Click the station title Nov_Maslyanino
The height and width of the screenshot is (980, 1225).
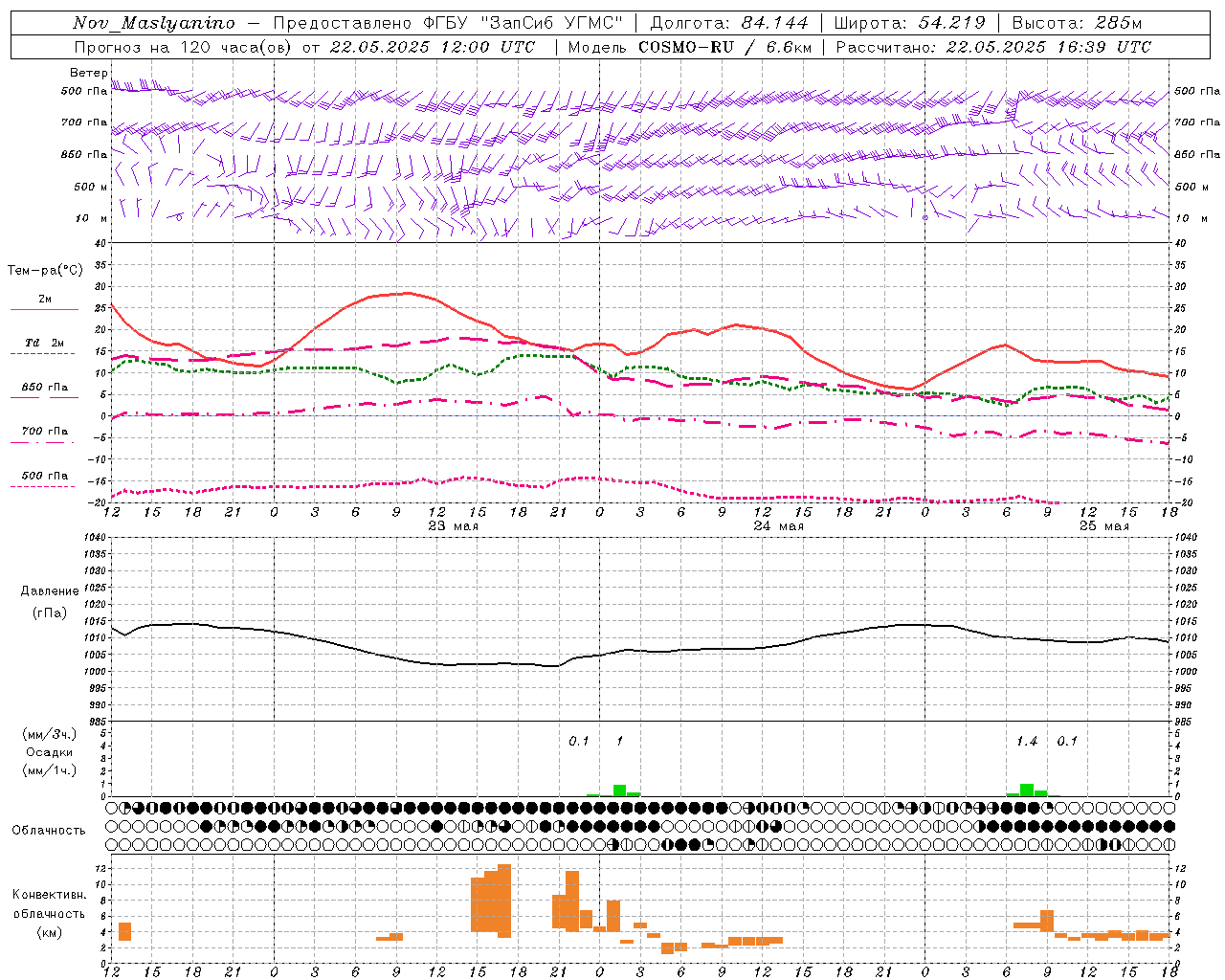(153, 23)
